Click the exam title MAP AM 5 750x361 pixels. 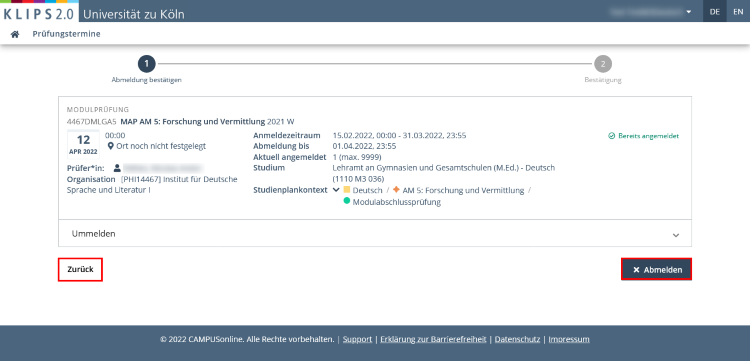[x=193, y=121]
